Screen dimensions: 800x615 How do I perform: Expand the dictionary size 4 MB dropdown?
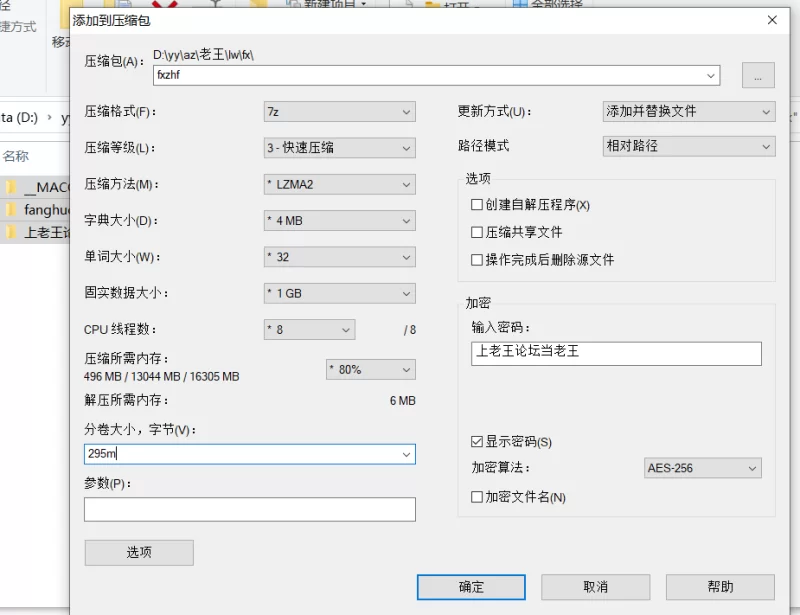pyautogui.click(x=340, y=221)
